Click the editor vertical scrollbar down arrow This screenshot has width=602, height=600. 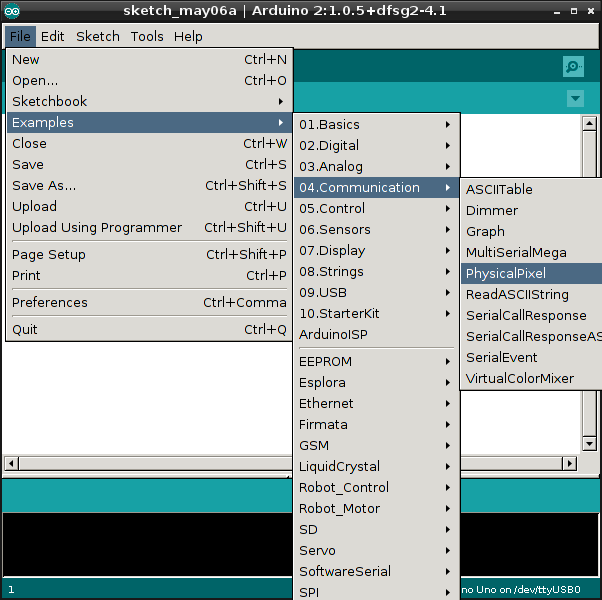tap(589, 444)
